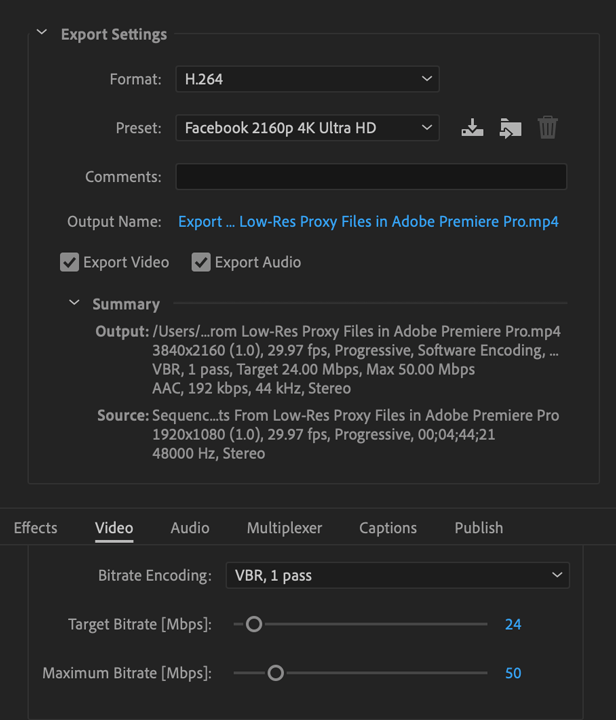
Task: Open the Bitrate Encoding dropdown
Action: point(398,575)
